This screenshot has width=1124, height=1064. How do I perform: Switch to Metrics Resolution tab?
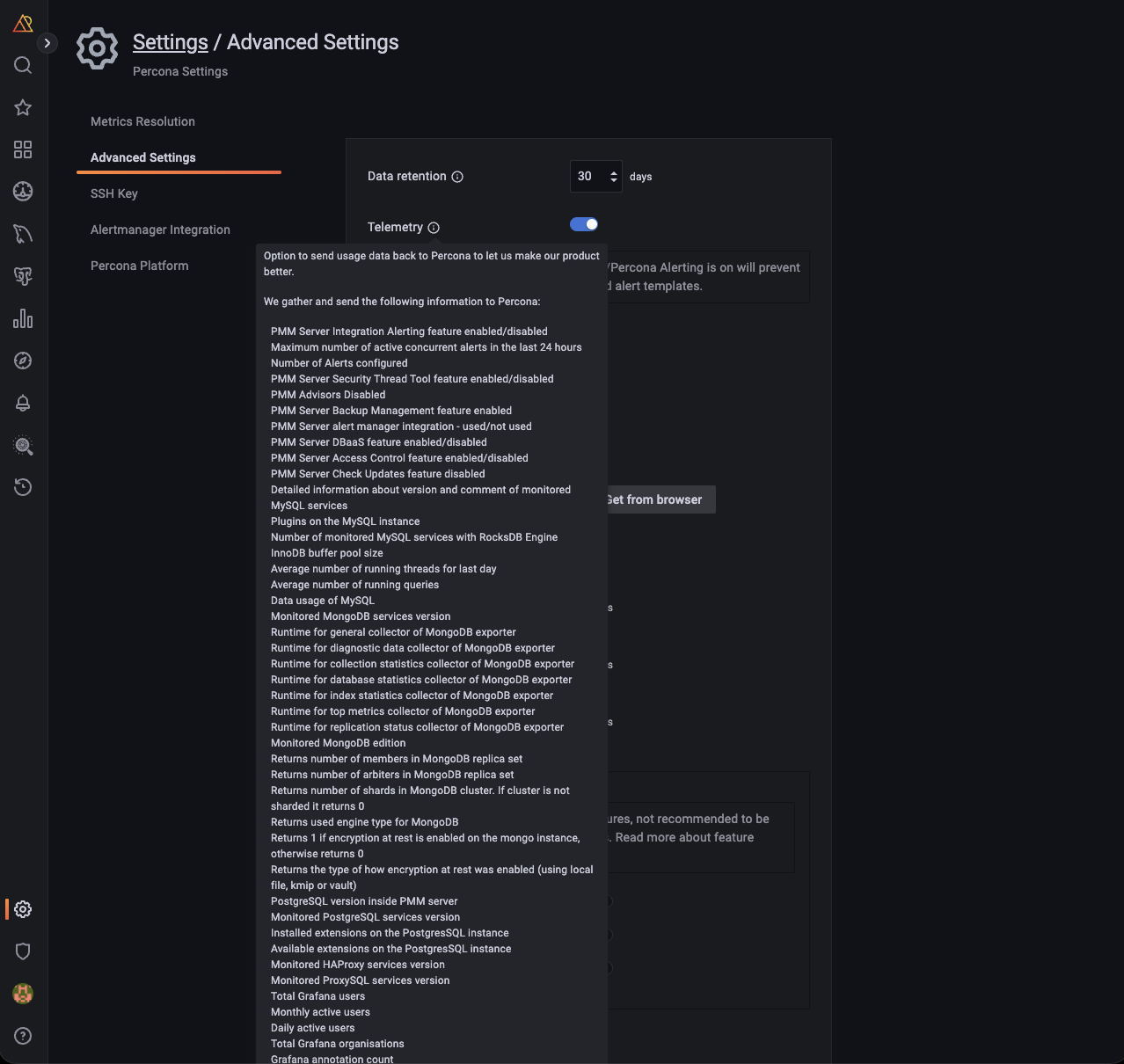(142, 121)
